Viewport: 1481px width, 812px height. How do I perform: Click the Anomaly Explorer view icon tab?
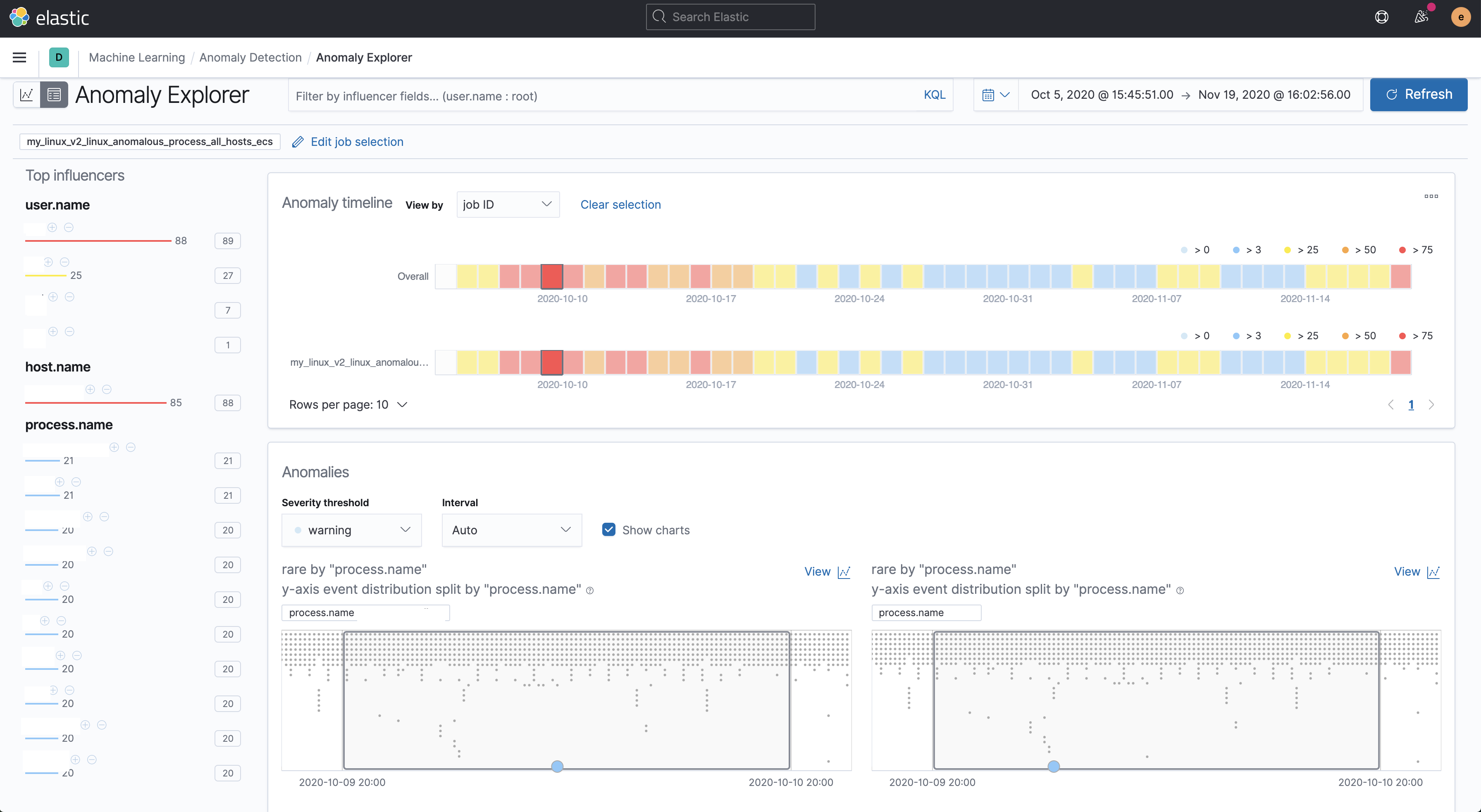coord(54,95)
